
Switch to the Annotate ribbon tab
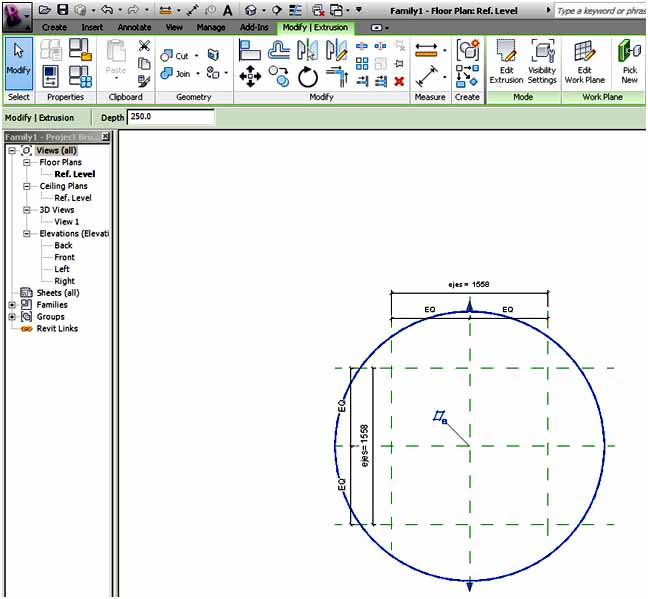point(134,27)
